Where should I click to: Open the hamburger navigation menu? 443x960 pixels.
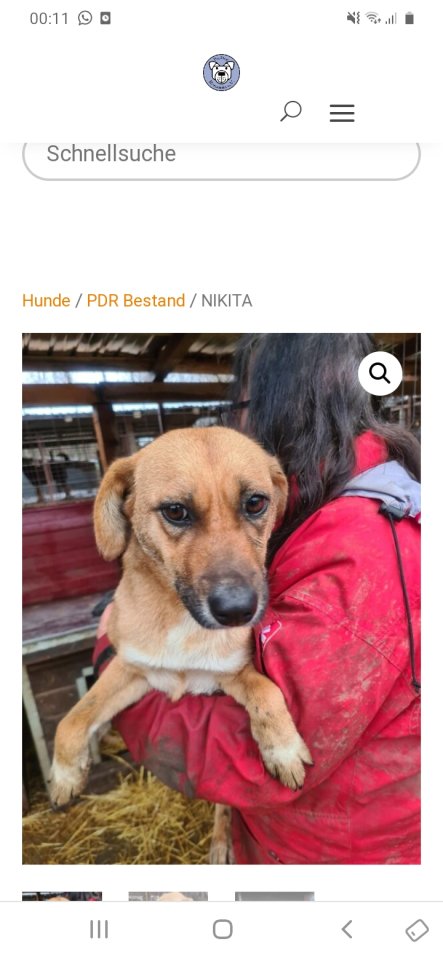pos(342,113)
